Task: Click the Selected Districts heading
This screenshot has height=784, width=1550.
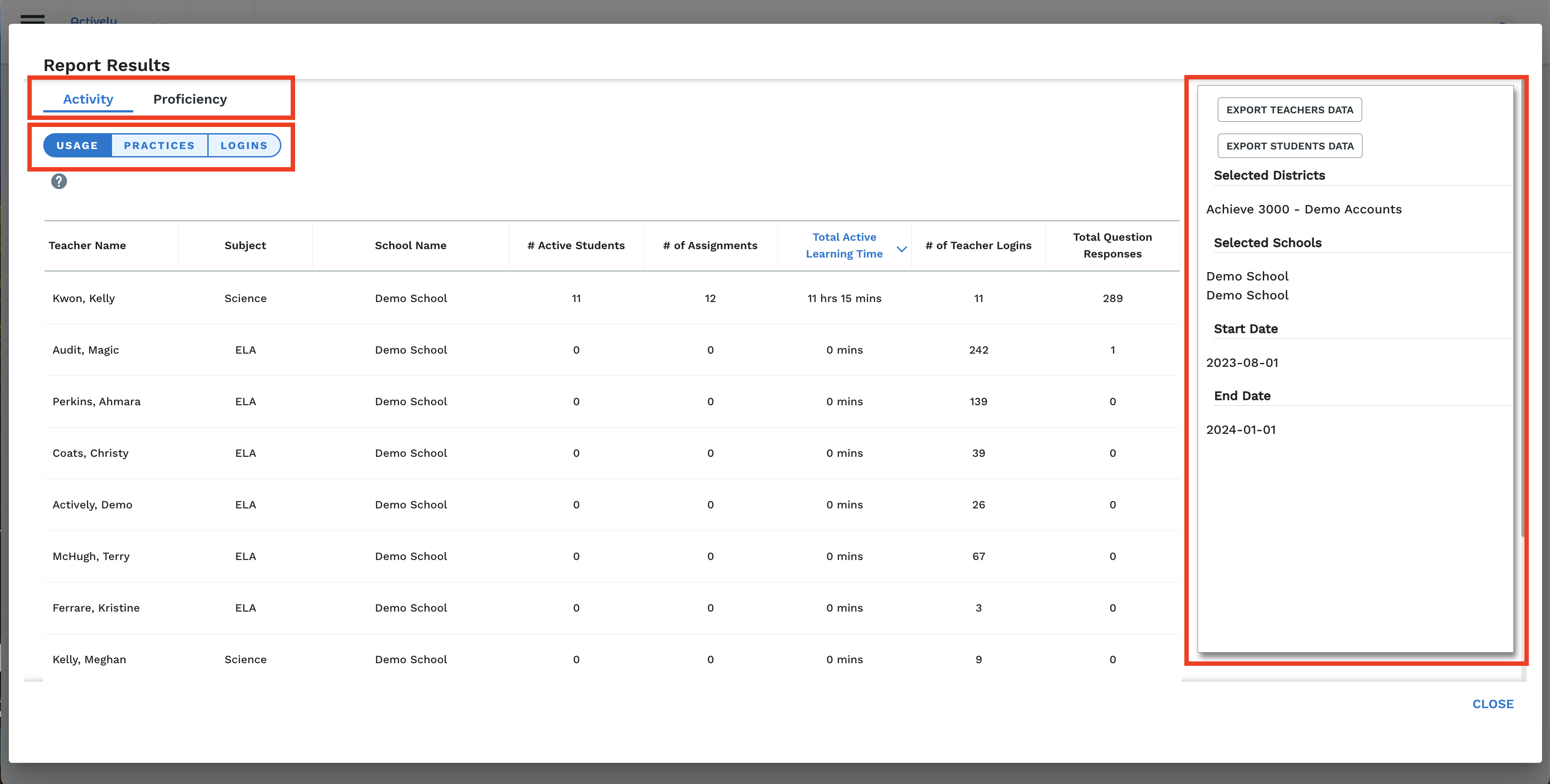Action: click(1269, 175)
